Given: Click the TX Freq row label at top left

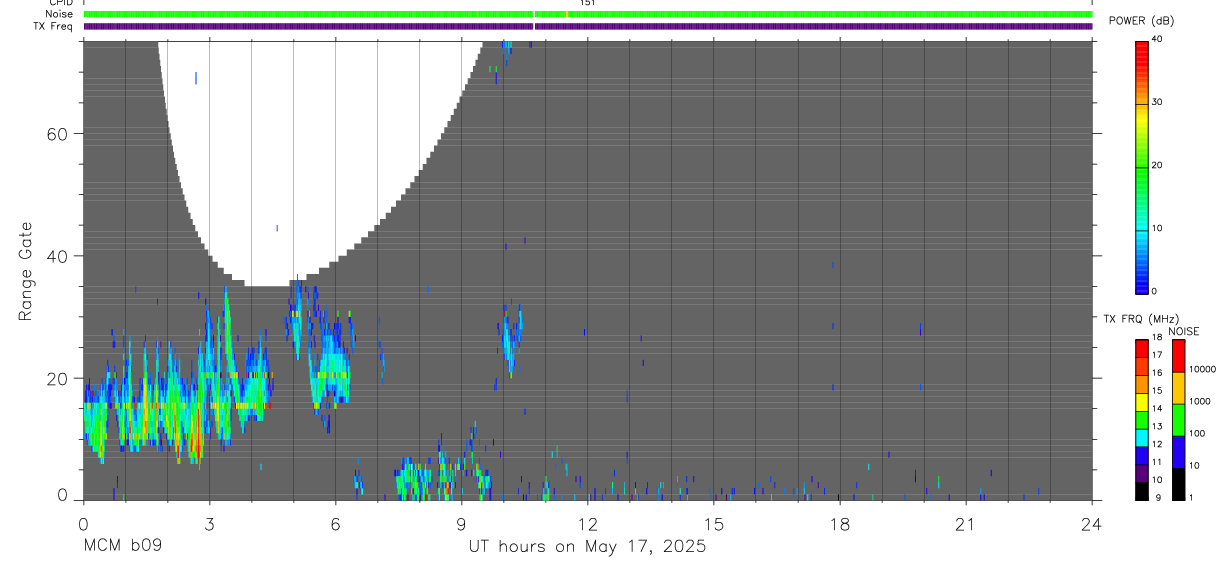Looking at the screenshot, I should (x=53, y=26).
